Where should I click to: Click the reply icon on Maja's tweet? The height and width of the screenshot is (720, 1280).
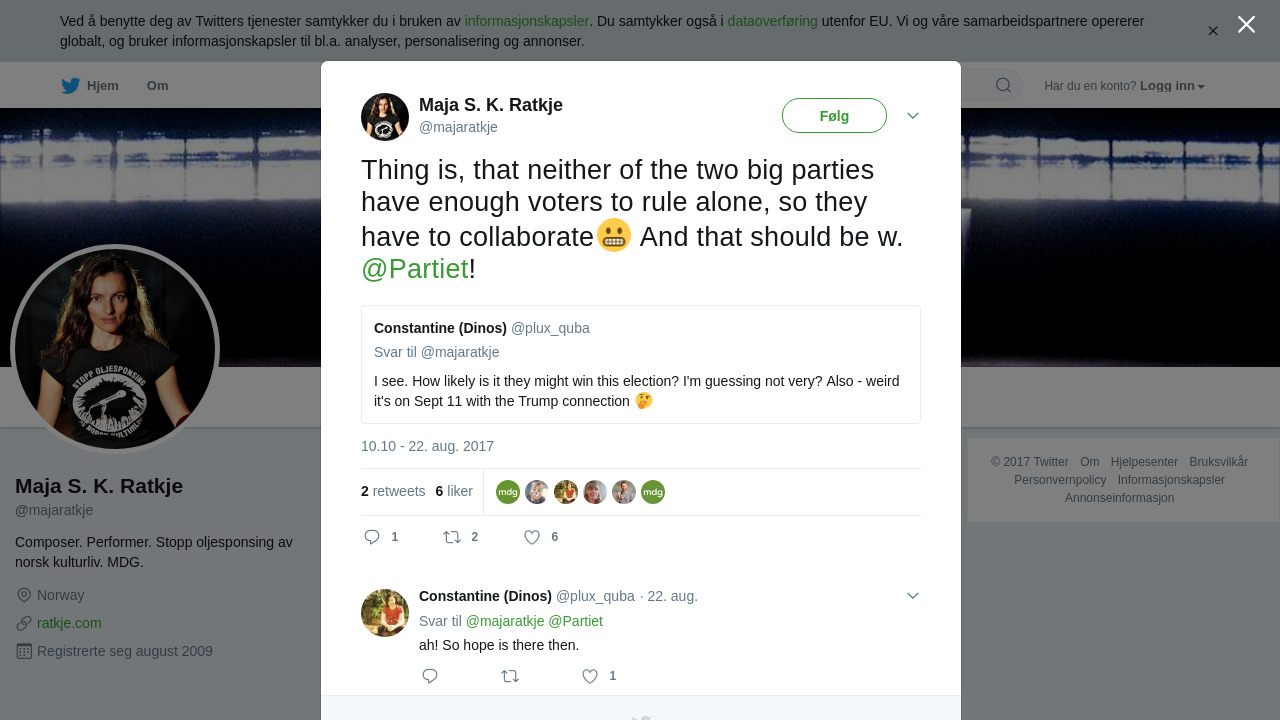(372, 537)
